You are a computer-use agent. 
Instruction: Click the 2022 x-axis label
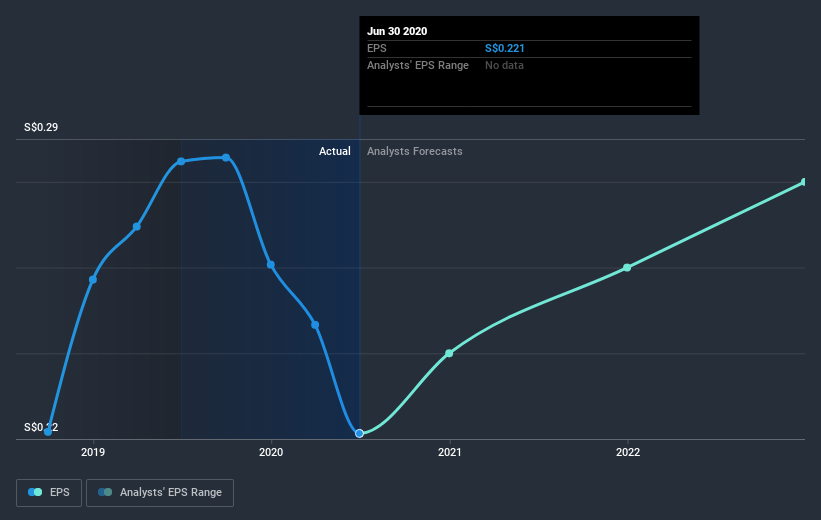coord(628,452)
